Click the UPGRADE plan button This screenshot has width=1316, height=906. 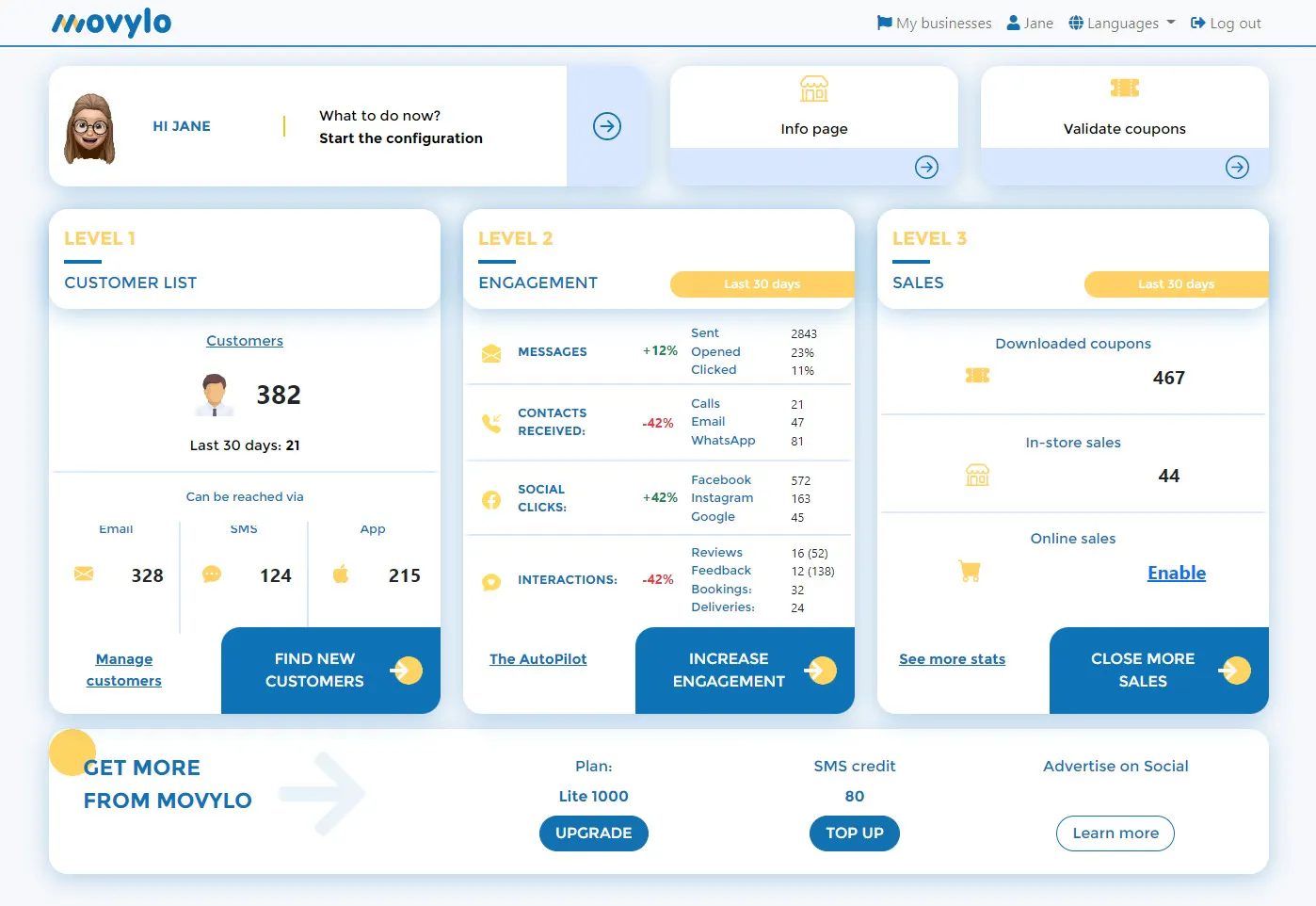pos(594,833)
